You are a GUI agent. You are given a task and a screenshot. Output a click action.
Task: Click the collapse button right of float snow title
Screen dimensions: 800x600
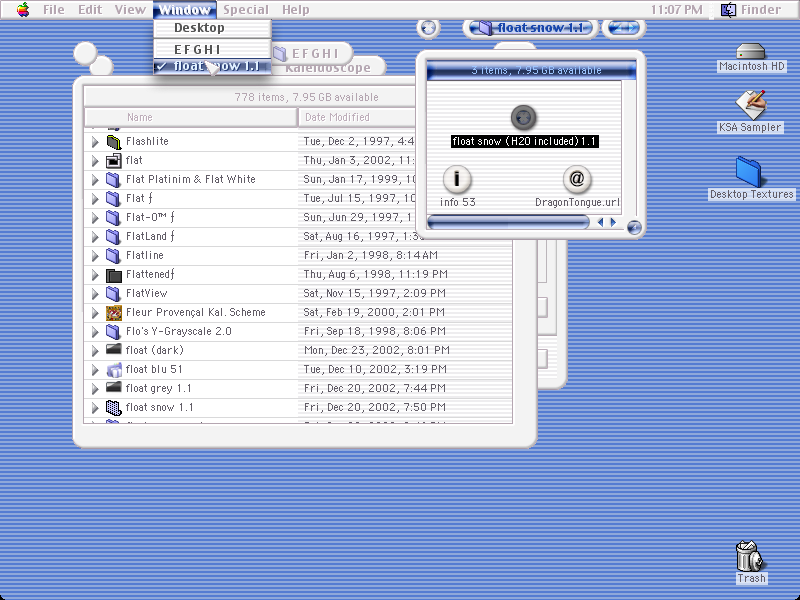pyautogui.click(x=623, y=28)
